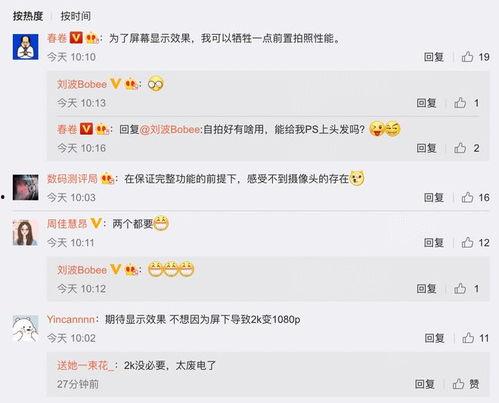Like Yincannnn's comment with 11 likes
499x403 pixels.
[468, 338]
